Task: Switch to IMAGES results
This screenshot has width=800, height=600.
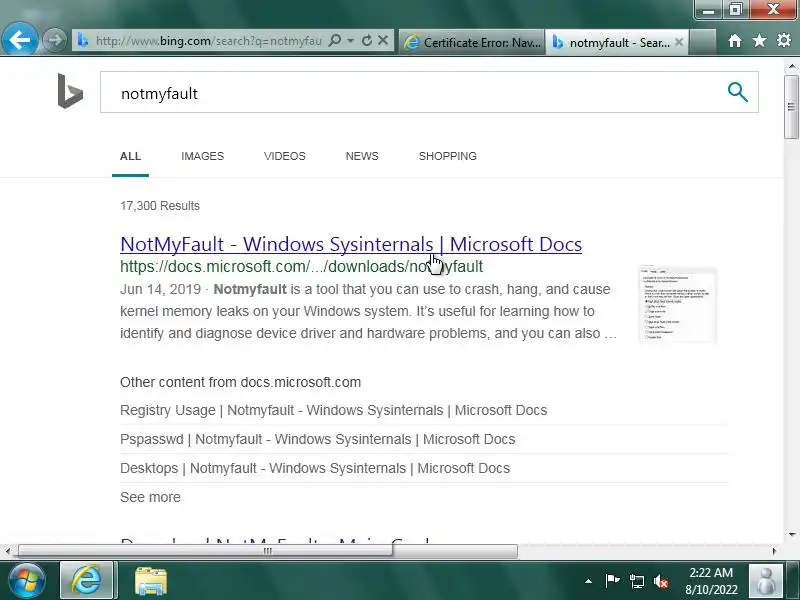Action: [203, 156]
